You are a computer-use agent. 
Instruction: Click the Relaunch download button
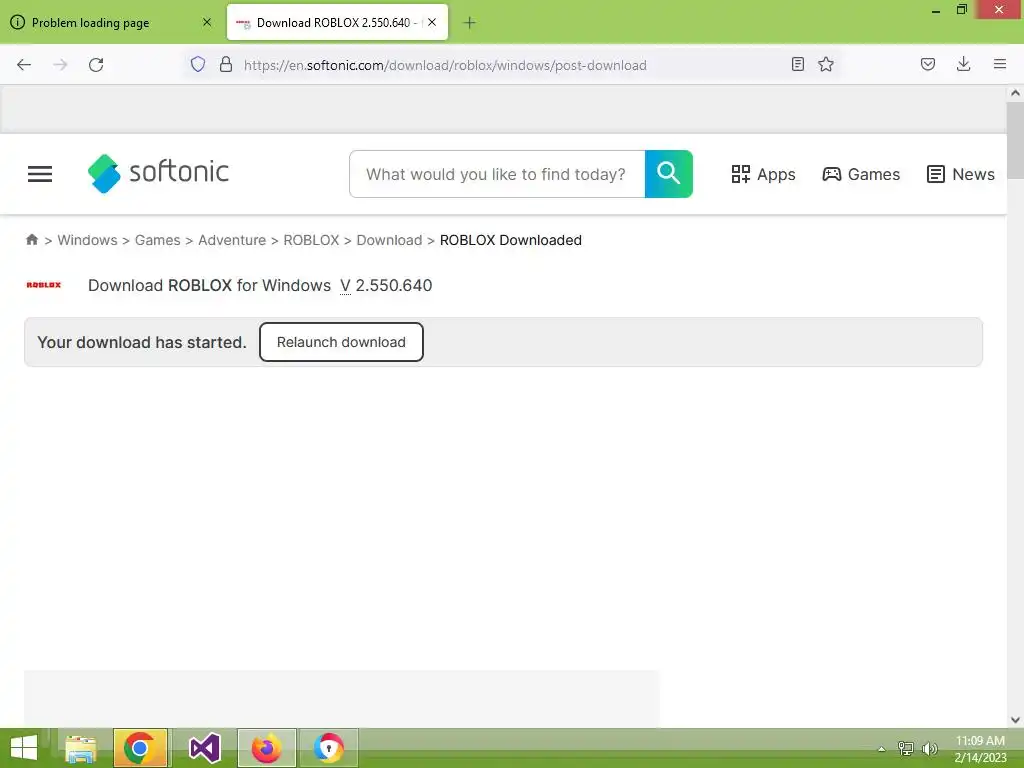pos(341,342)
